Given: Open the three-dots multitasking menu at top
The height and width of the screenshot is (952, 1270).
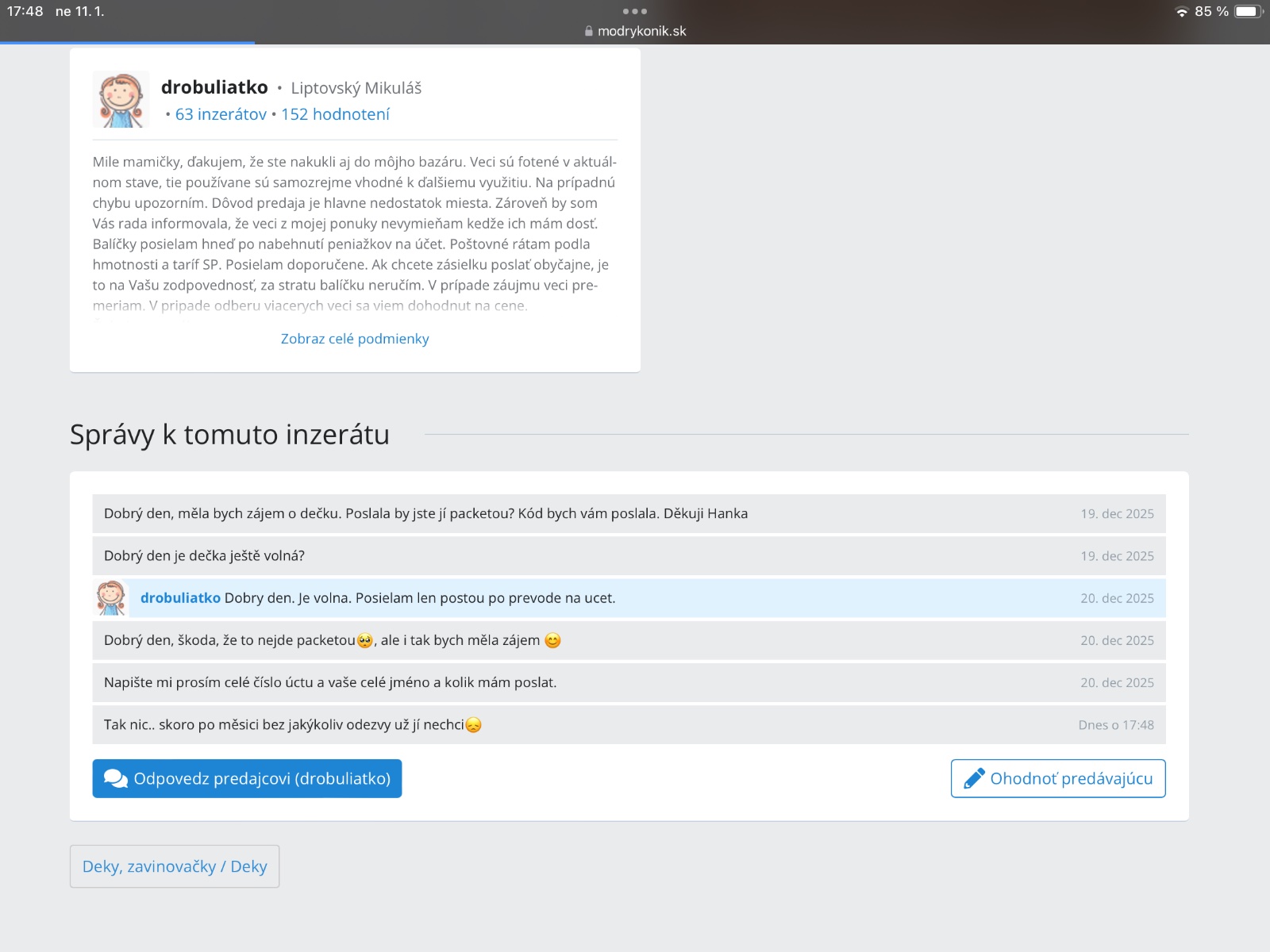Looking at the screenshot, I should click(x=635, y=11).
